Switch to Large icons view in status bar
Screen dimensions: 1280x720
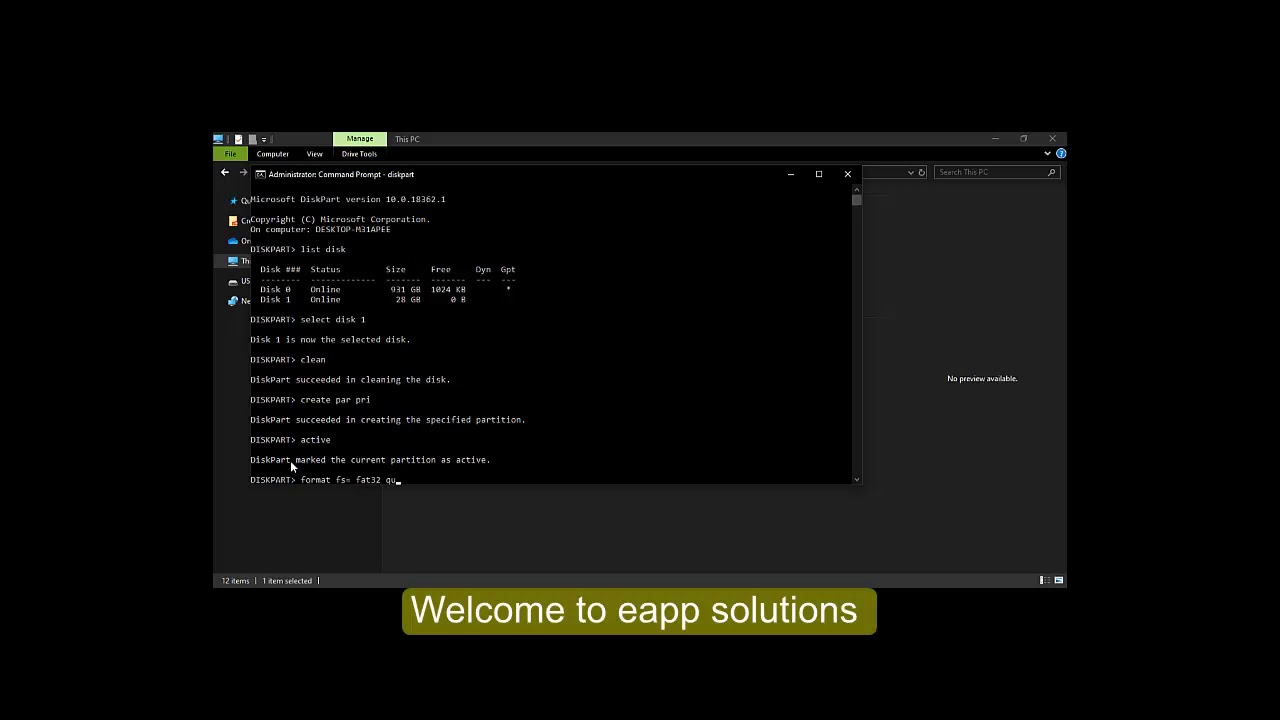coord(1058,580)
